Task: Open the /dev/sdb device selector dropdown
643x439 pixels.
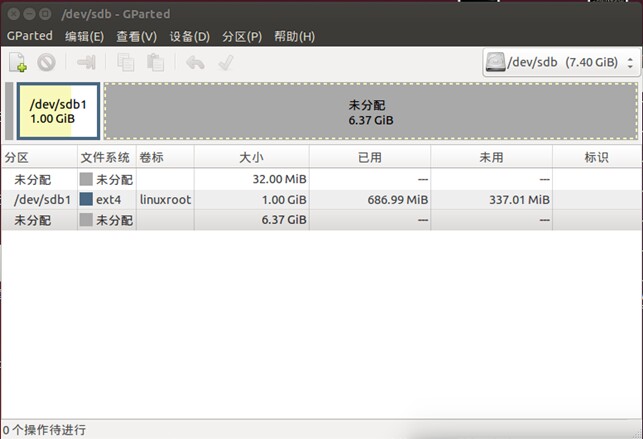Action: (x=560, y=62)
